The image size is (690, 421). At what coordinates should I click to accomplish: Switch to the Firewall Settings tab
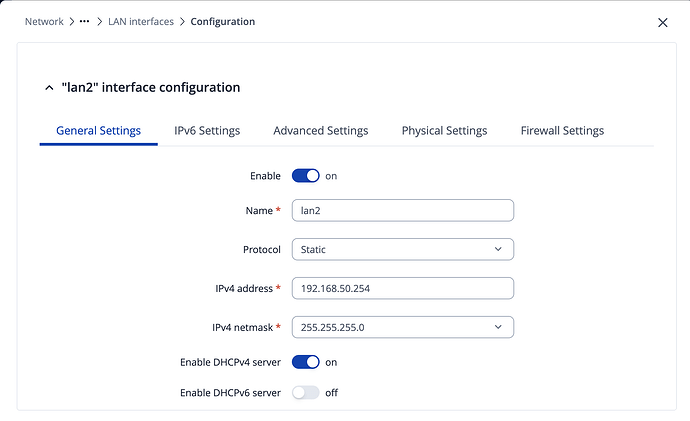[x=562, y=131]
